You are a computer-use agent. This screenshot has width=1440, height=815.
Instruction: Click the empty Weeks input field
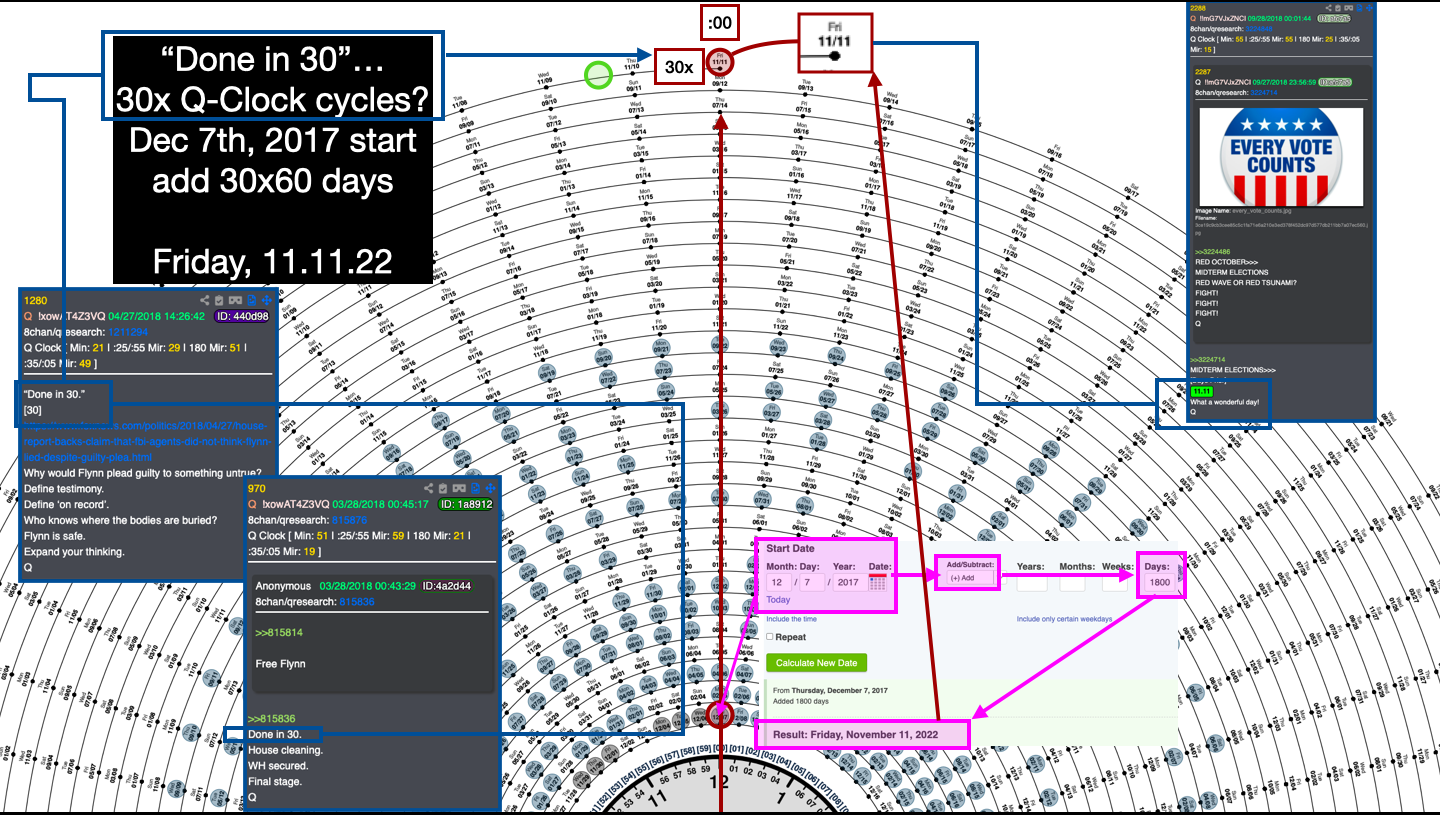pyautogui.click(x=1115, y=582)
